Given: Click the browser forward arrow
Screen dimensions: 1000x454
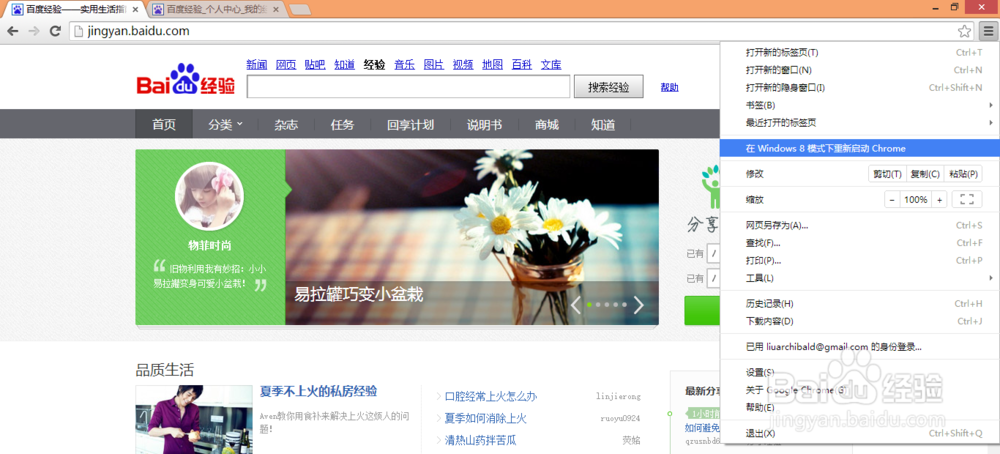Looking at the screenshot, I should pos(34,31).
